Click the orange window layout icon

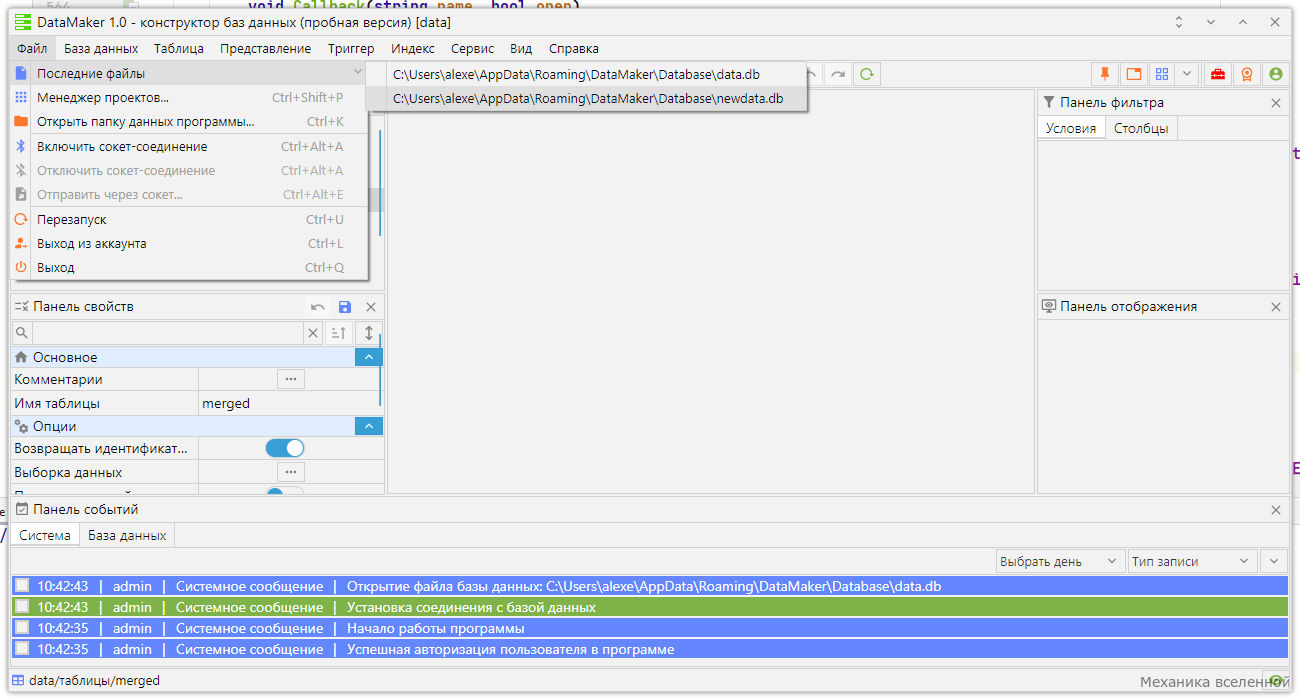point(1133,74)
